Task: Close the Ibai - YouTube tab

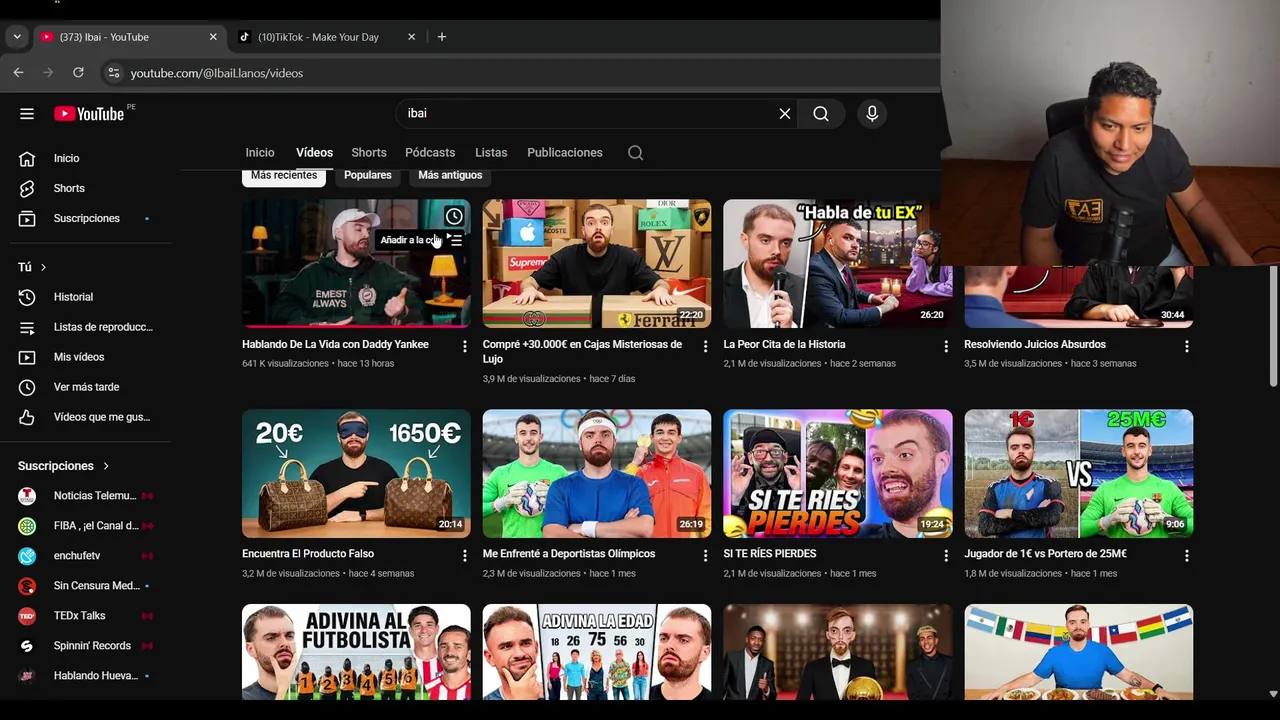Action: pyautogui.click(x=213, y=37)
